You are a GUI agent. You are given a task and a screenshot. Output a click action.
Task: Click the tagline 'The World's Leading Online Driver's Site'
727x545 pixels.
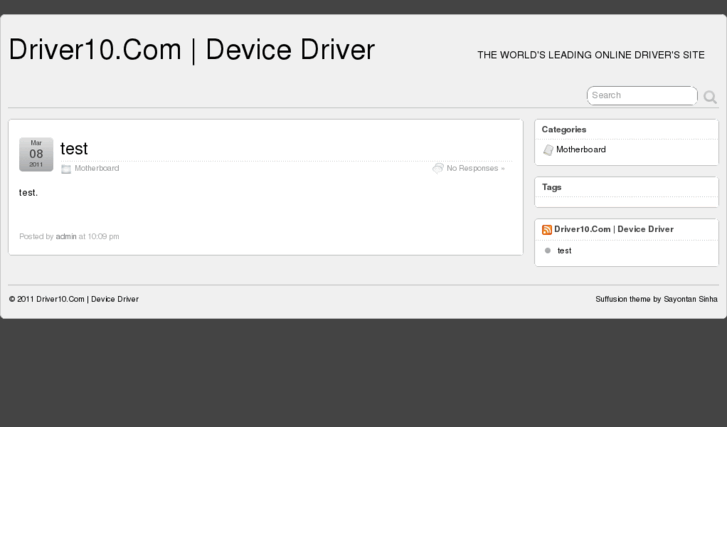click(x=591, y=55)
